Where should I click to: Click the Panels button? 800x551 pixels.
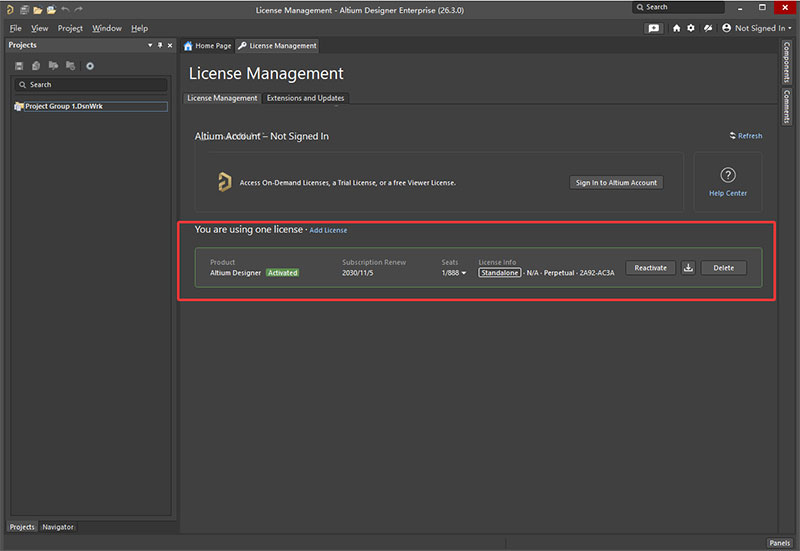(780, 543)
